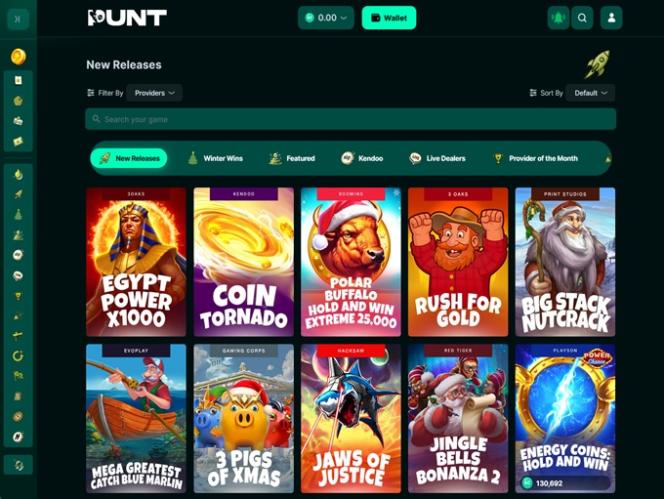
Task: Click the rocket icon beside New Releases
Action: [598, 64]
